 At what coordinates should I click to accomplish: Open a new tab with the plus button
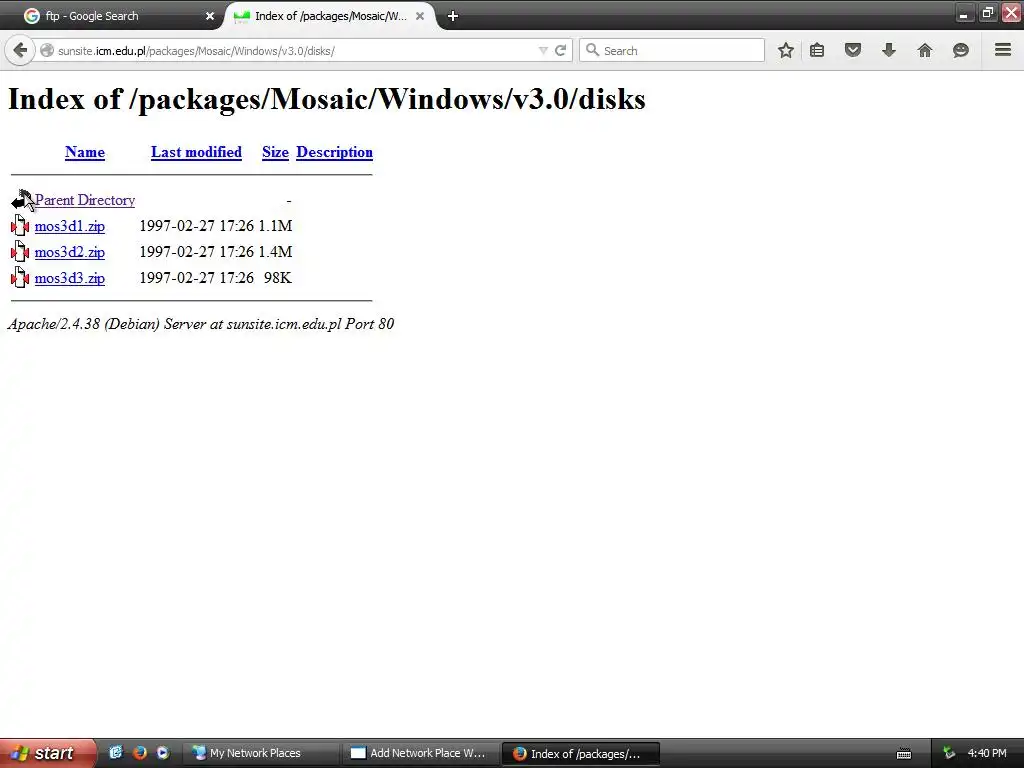coord(453,16)
